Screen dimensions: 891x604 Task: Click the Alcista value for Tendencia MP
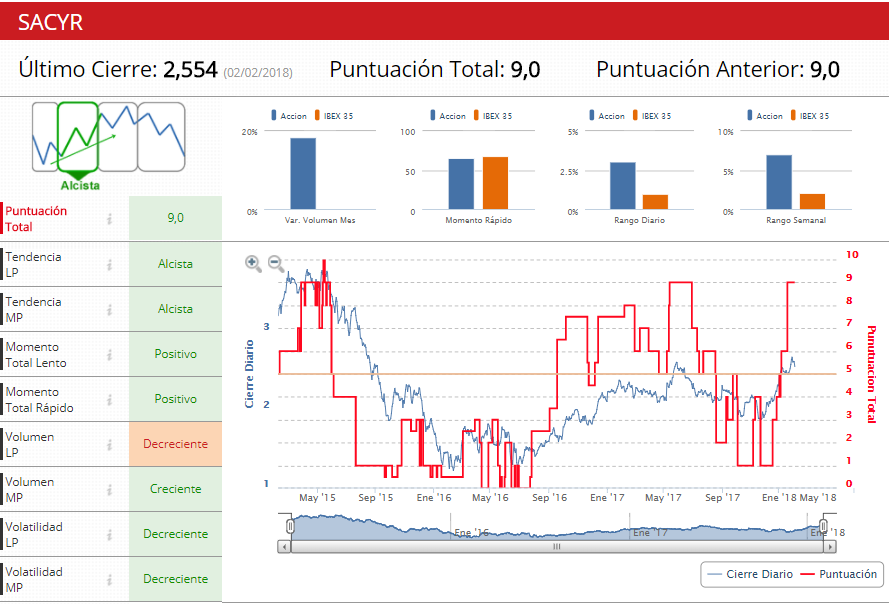click(176, 309)
